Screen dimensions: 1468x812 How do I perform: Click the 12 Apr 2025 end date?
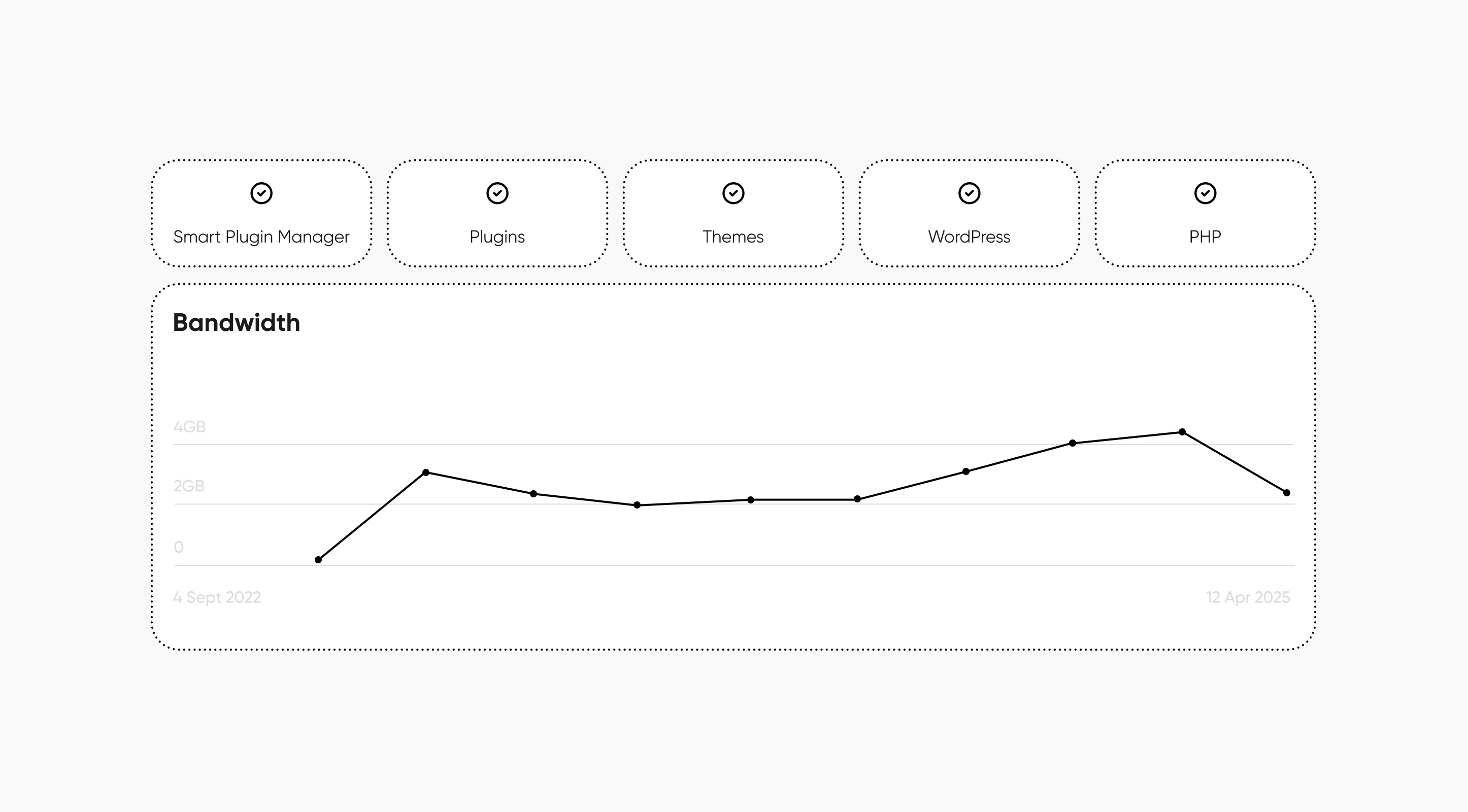click(x=1248, y=597)
